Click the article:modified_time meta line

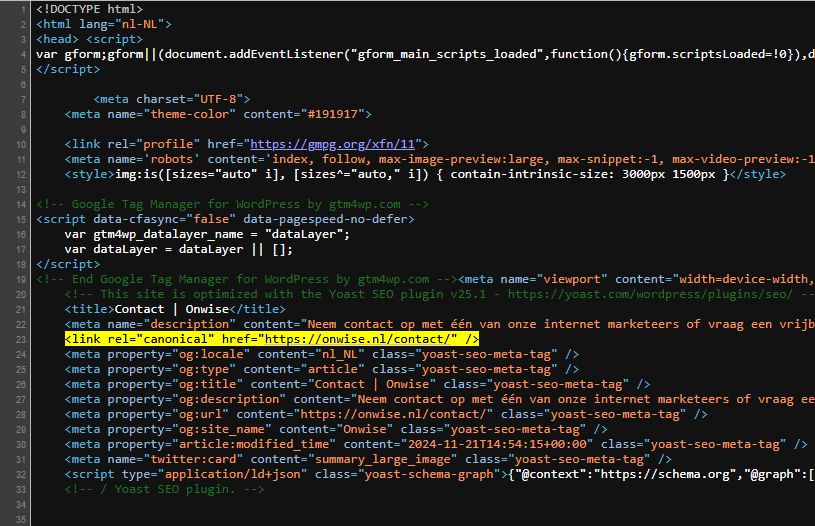pos(436,444)
